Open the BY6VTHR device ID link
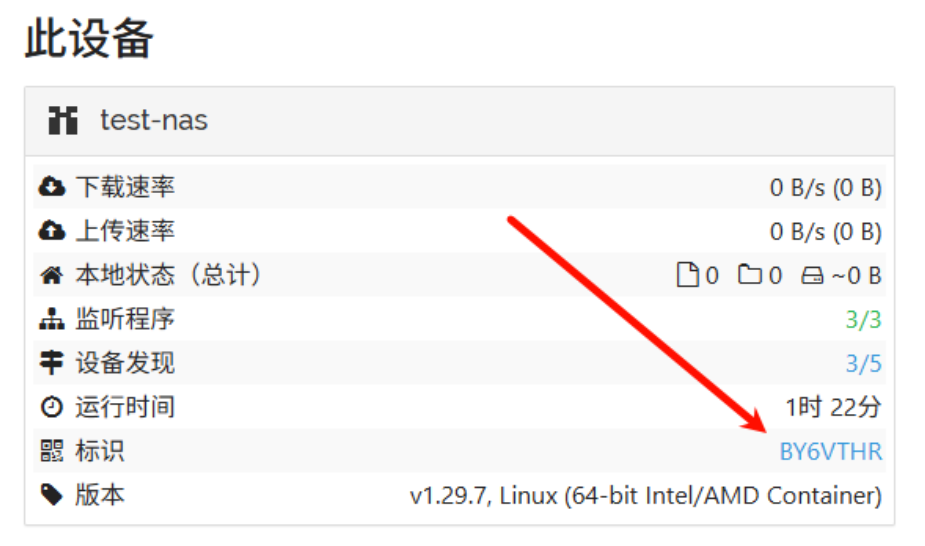Screen dimensions: 925x546 point(830,452)
